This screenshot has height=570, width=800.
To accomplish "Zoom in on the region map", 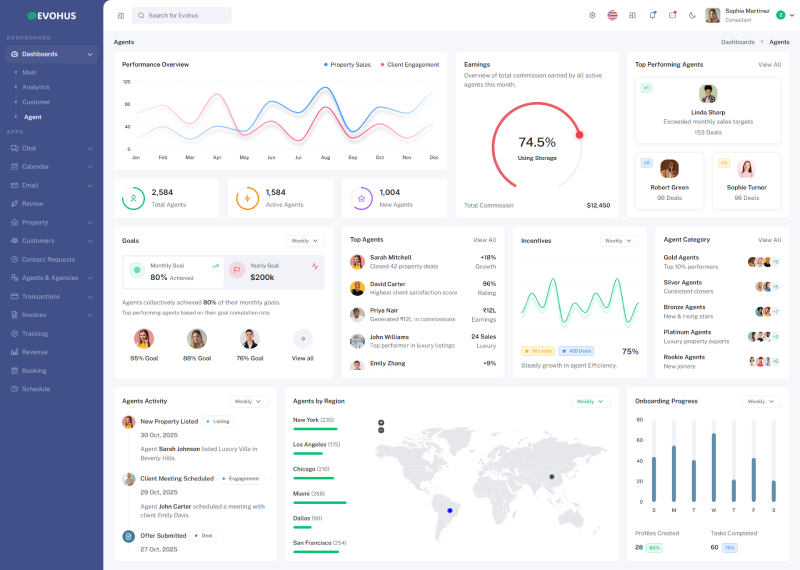I will tap(381, 422).
